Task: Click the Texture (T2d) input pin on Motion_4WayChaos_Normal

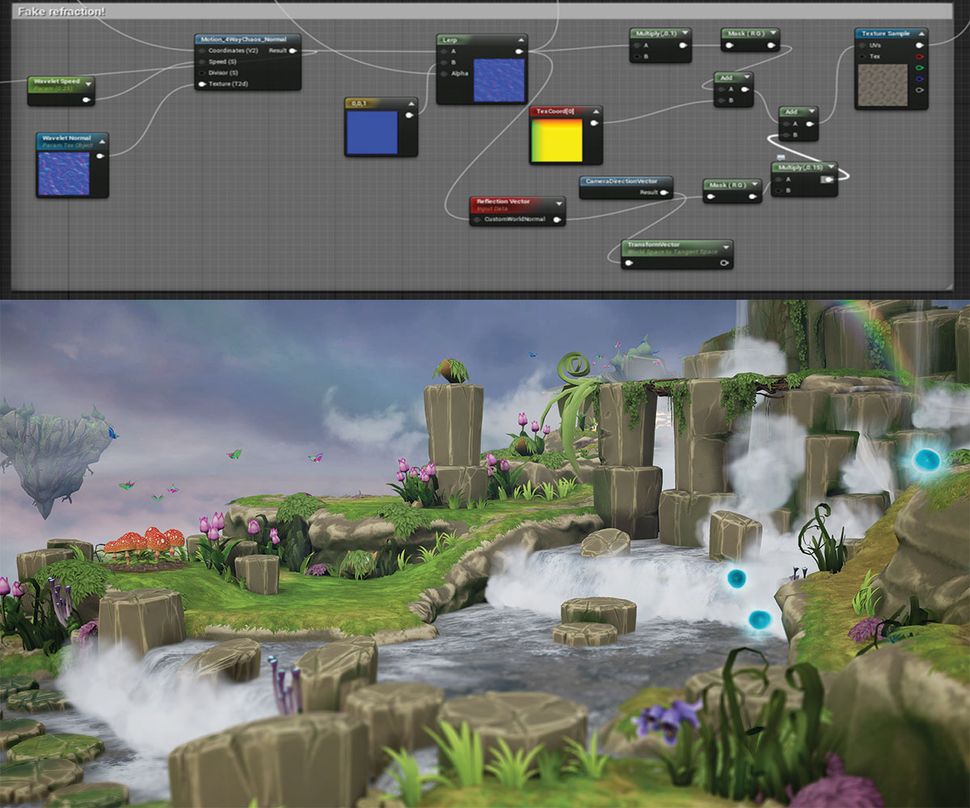Action: pos(201,84)
